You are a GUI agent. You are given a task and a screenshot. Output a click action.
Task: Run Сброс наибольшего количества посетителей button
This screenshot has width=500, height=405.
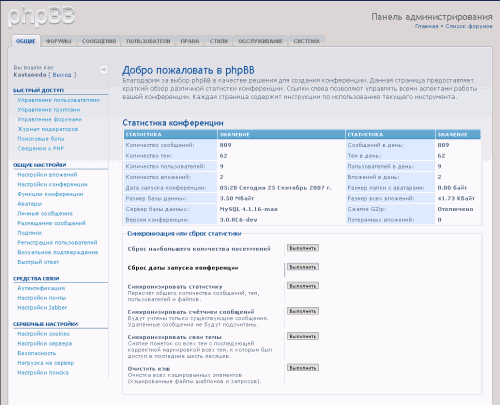point(303,248)
